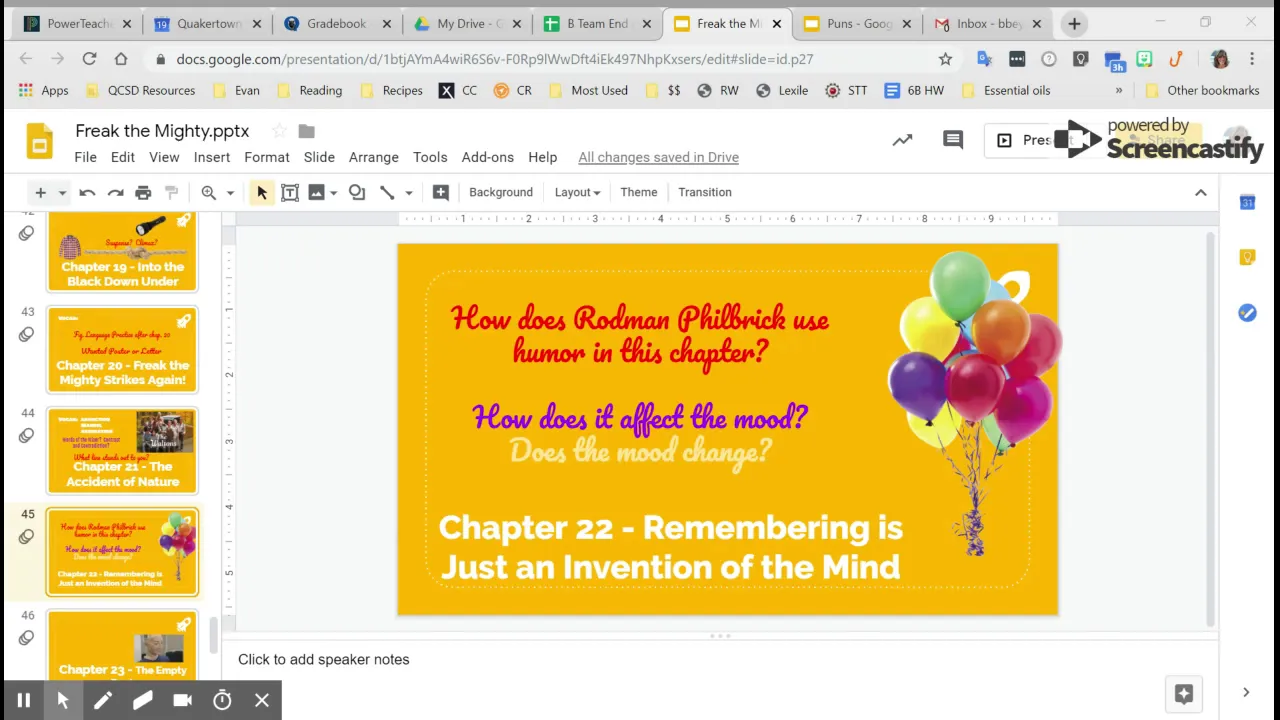Switch to the Gradebook browser tab
1280x720 pixels.
coord(336,23)
